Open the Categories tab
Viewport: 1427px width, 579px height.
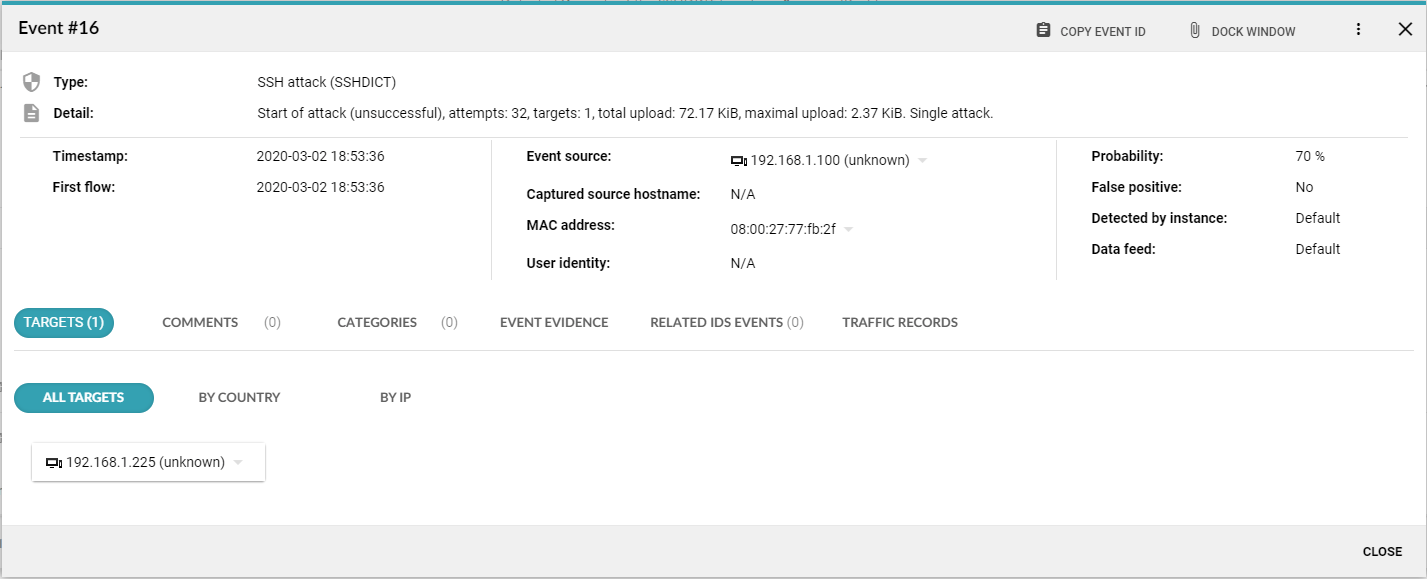coord(377,323)
